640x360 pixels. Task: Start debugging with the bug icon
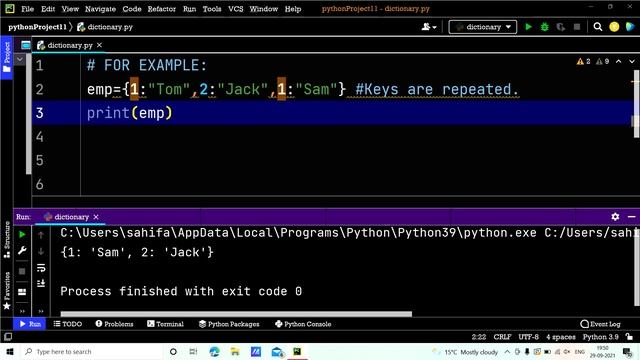pos(544,27)
